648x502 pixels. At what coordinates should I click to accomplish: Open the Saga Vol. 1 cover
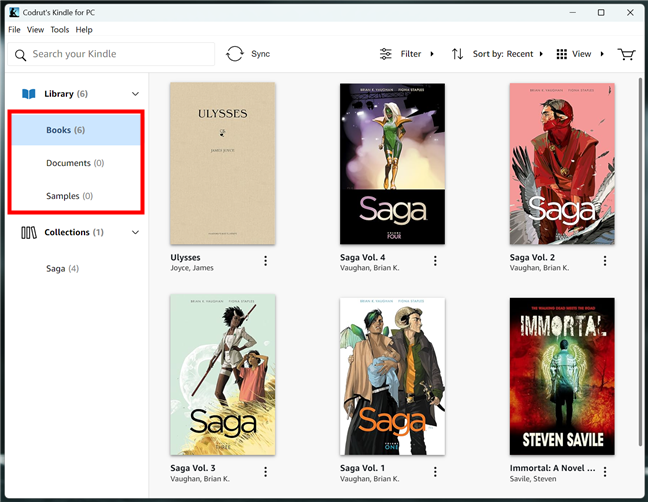point(393,376)
